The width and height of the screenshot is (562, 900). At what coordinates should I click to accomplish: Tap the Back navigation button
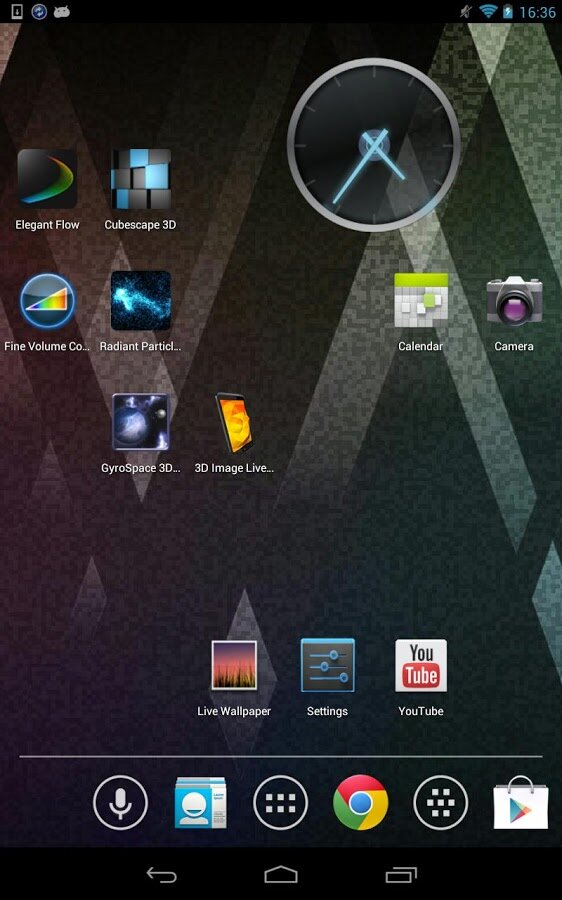[161, 875]
